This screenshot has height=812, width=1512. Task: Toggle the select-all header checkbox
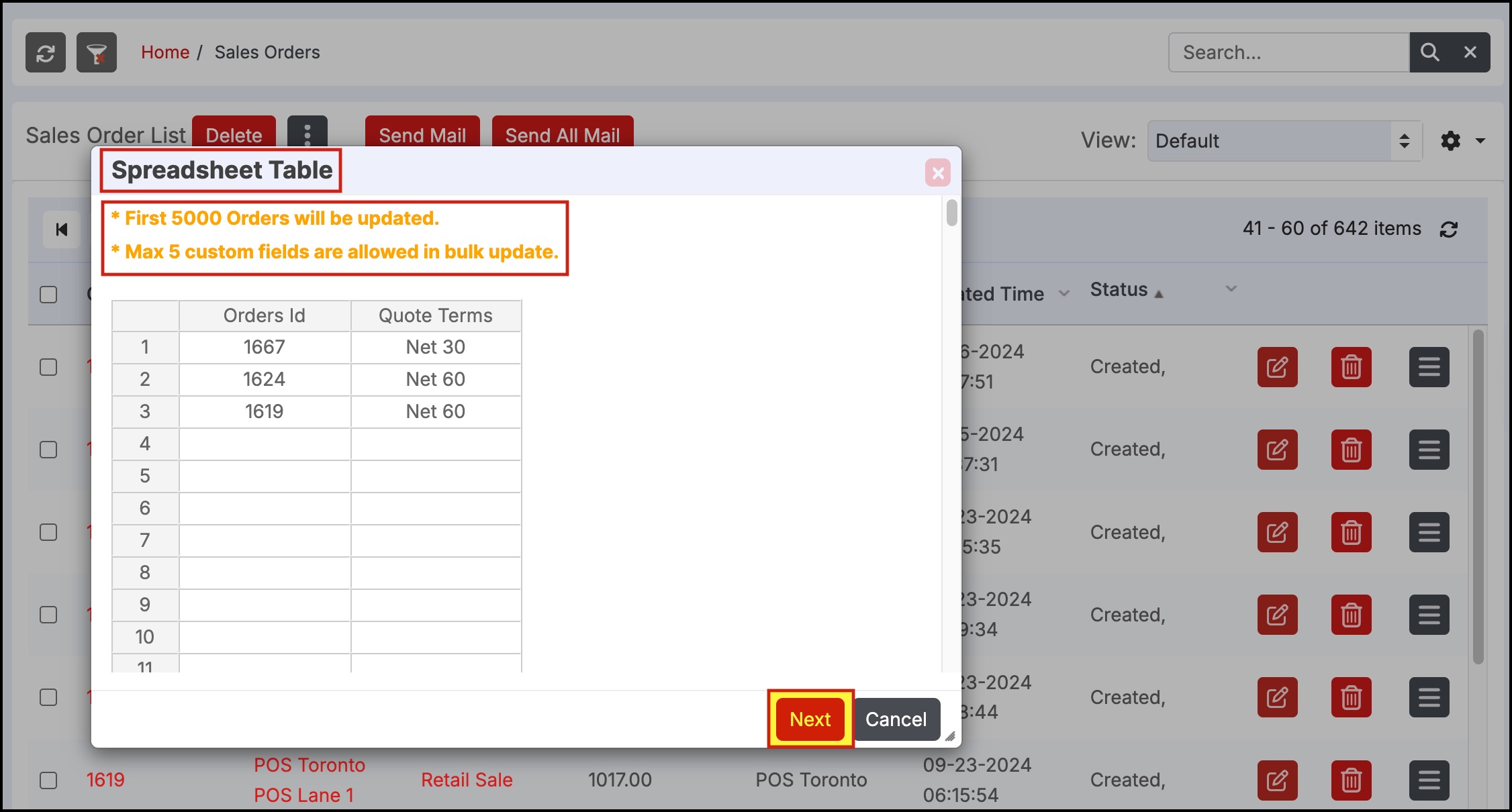tap(48, 295)
